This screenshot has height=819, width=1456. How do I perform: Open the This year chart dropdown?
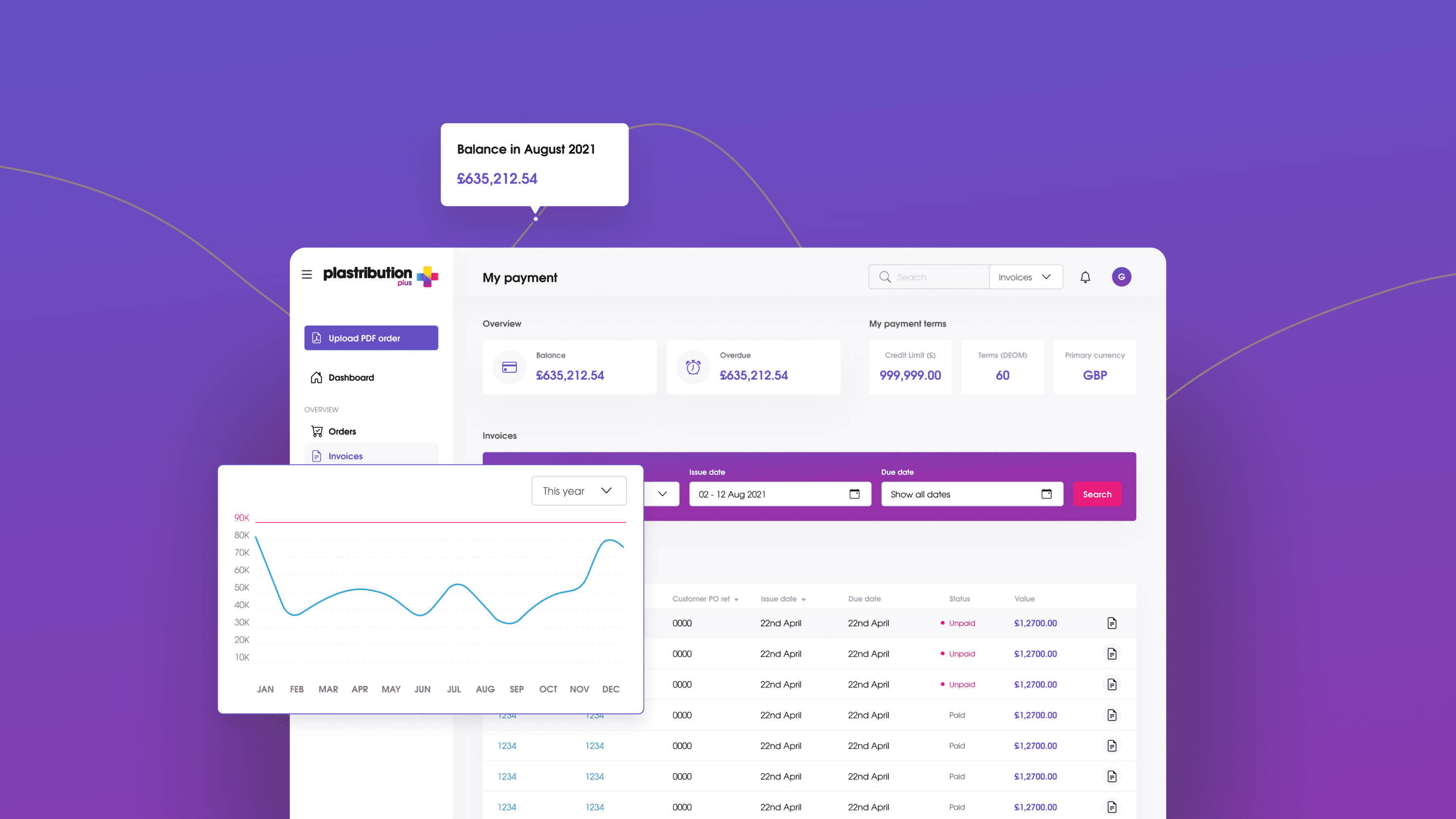pos(579,490)
